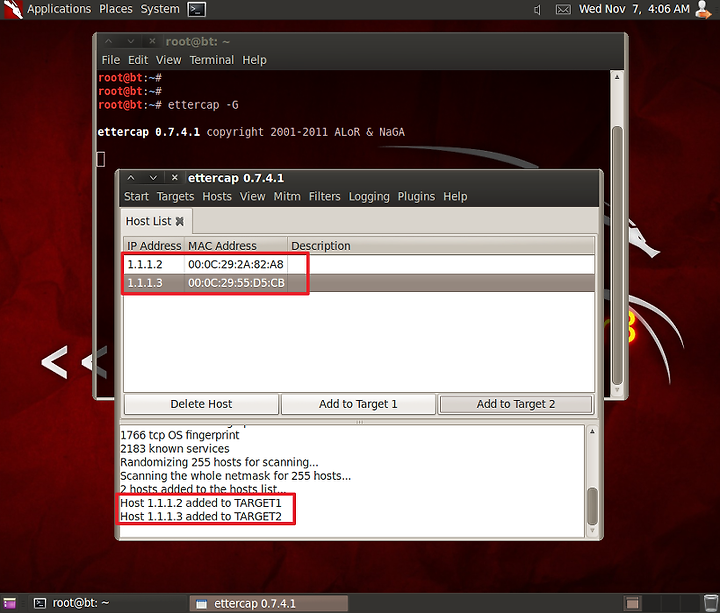Click the volume speaker icon in top panel

pyautogui.click(x=537, y=10)
